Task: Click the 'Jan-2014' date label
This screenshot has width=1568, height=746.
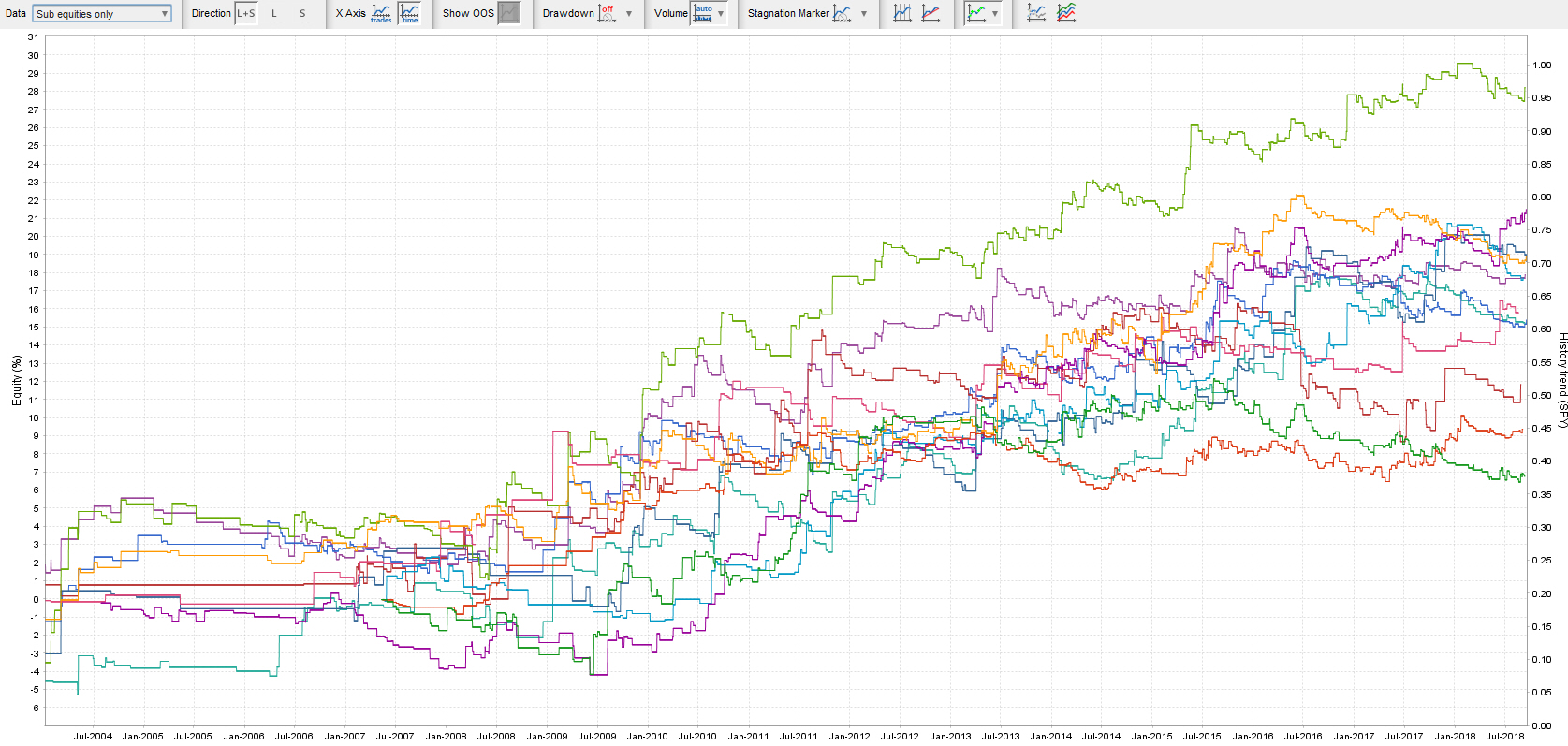Action: coord(1051,736)
